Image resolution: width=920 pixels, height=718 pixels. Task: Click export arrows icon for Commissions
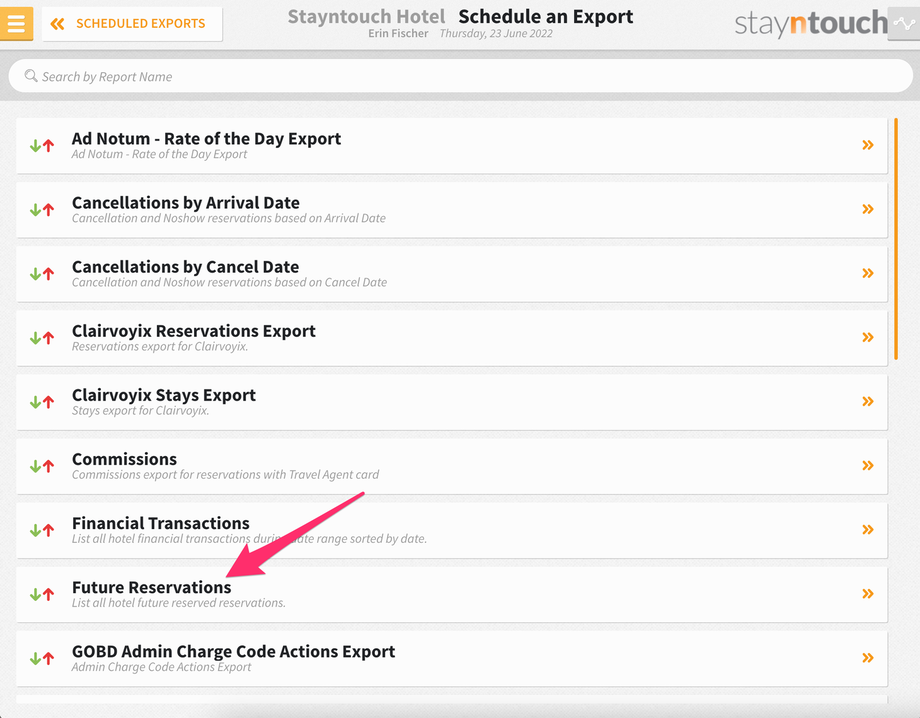(42, 466)
